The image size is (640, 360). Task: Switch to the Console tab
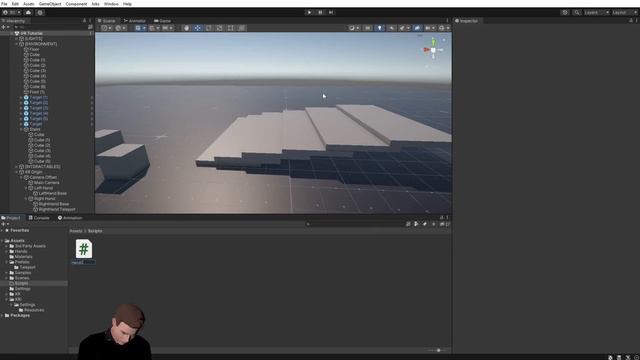(39, 218)
